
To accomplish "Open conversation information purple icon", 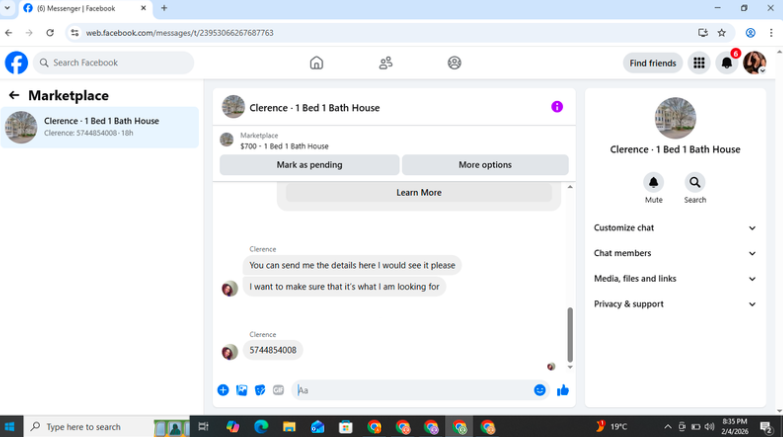I will [557, 107].
